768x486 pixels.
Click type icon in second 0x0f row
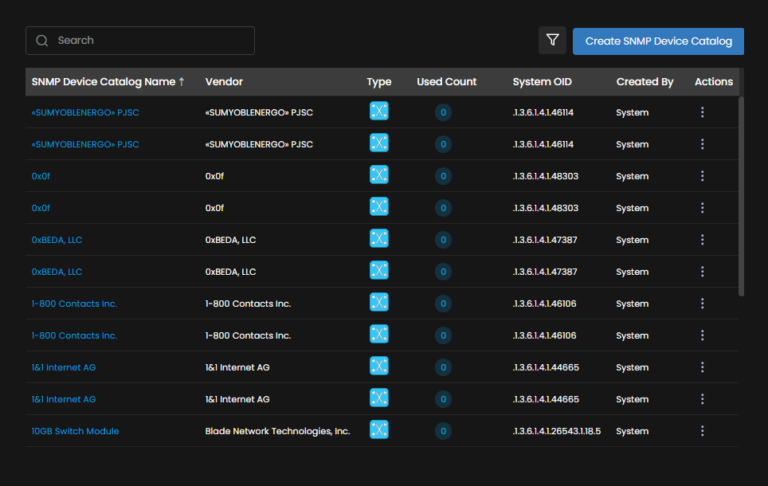coord(379,206)
